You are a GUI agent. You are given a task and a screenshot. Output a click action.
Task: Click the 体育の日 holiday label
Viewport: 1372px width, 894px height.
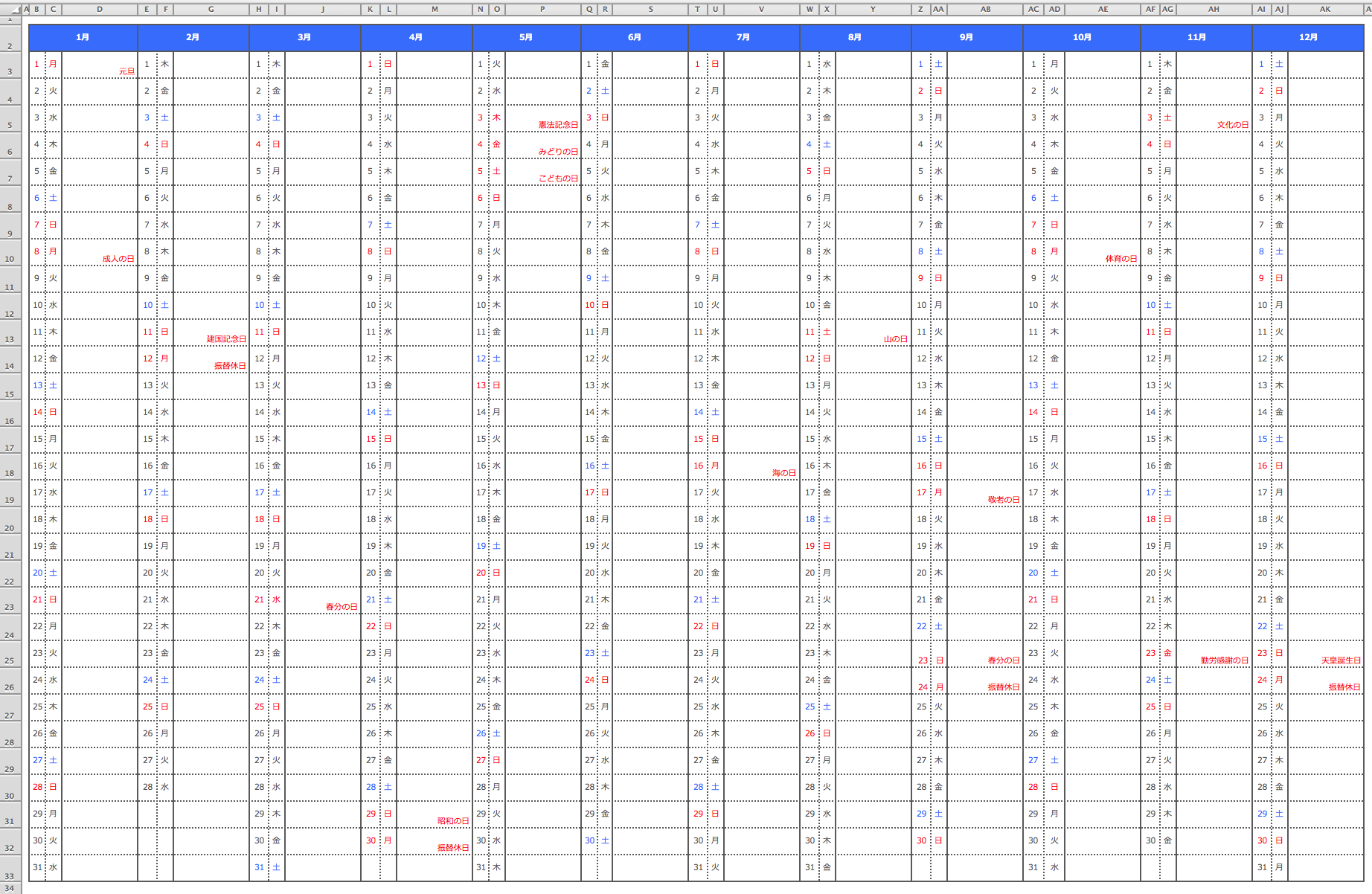1122,259
